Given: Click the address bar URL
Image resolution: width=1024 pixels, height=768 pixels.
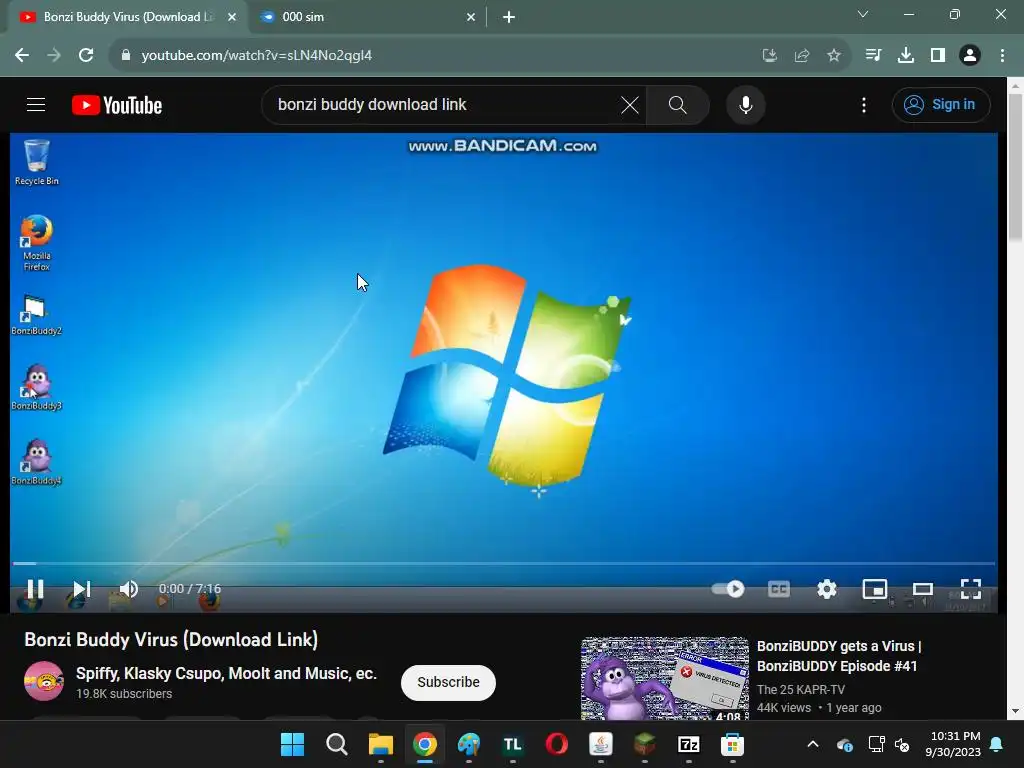Looking at the screenshot, I should point(257,56).
